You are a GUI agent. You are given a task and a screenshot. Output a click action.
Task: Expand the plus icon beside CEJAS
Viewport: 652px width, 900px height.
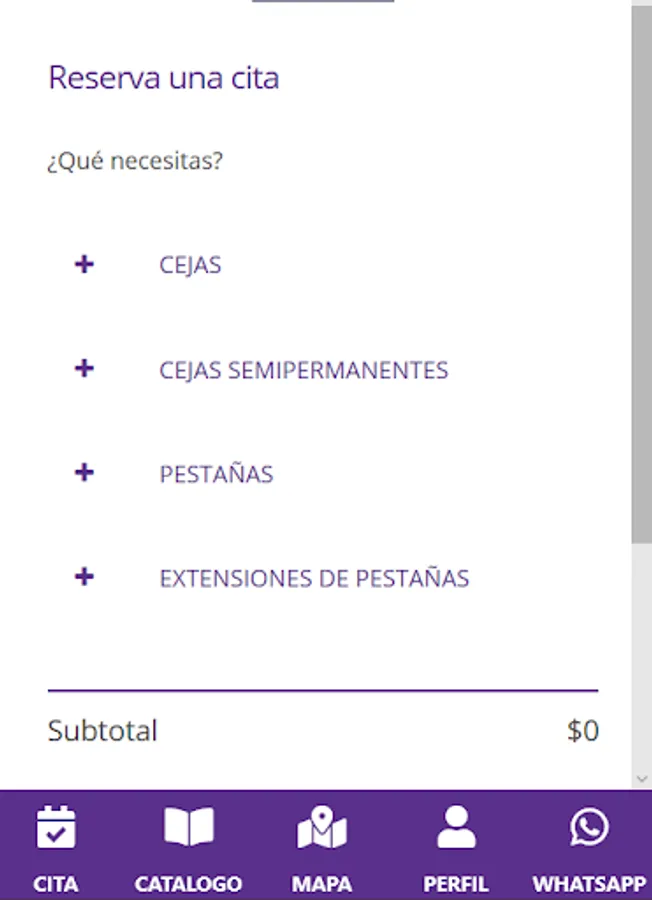tap(84, 265)
